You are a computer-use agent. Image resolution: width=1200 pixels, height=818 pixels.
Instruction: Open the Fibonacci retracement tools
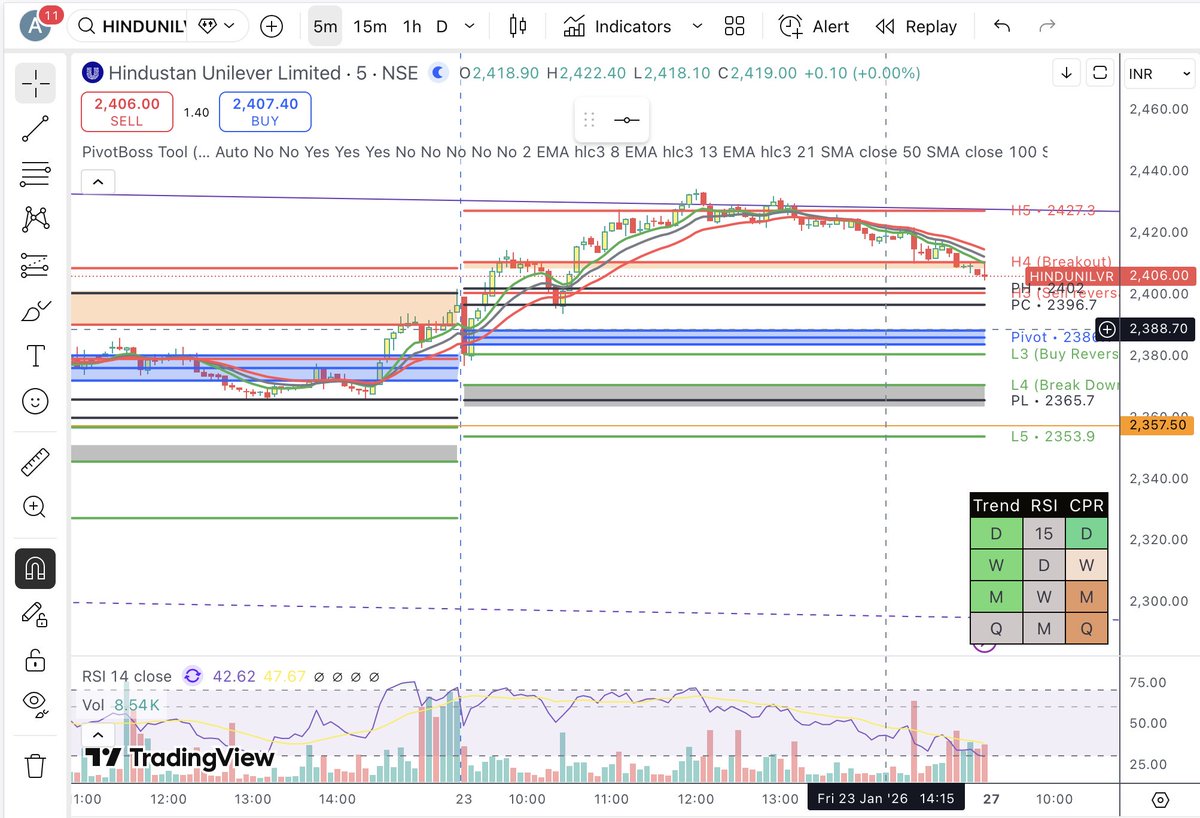tap(35, 174)
